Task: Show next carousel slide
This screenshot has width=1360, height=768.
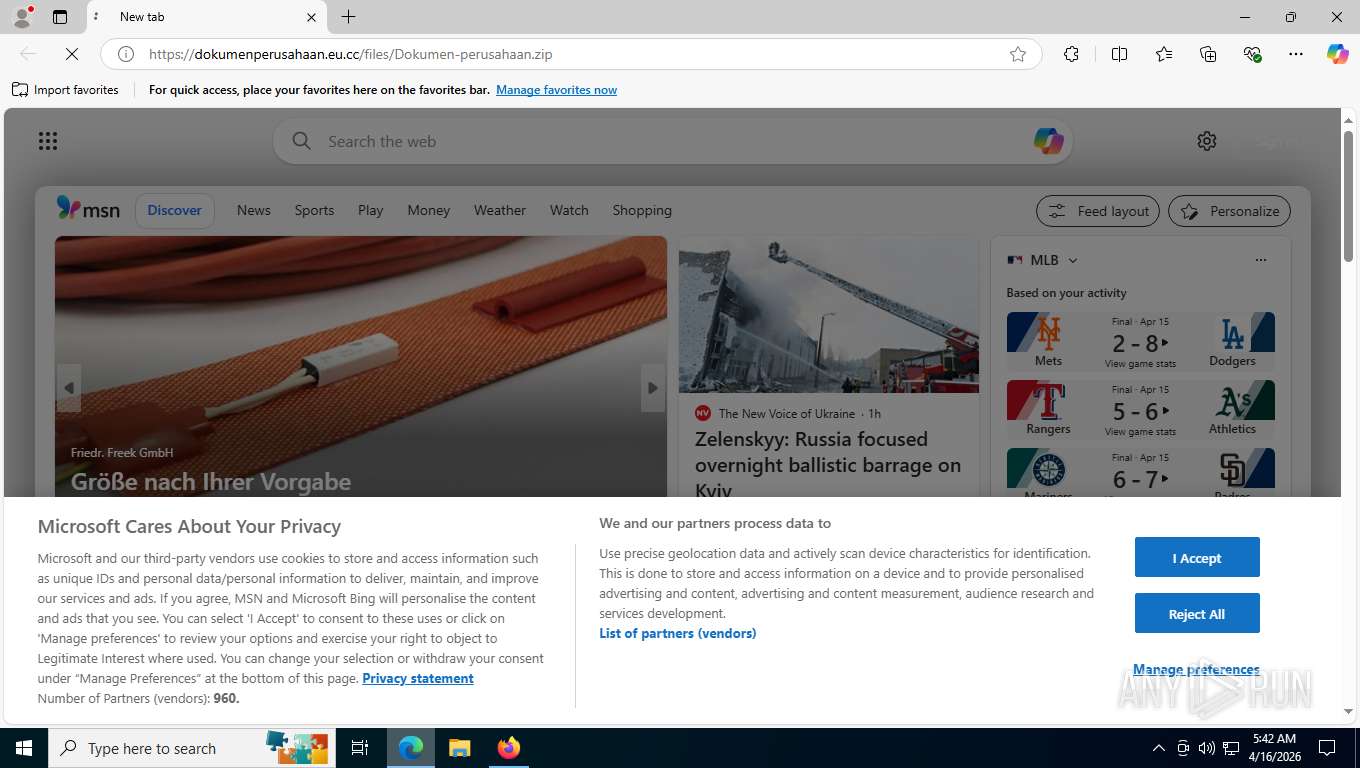Action: 653,388
